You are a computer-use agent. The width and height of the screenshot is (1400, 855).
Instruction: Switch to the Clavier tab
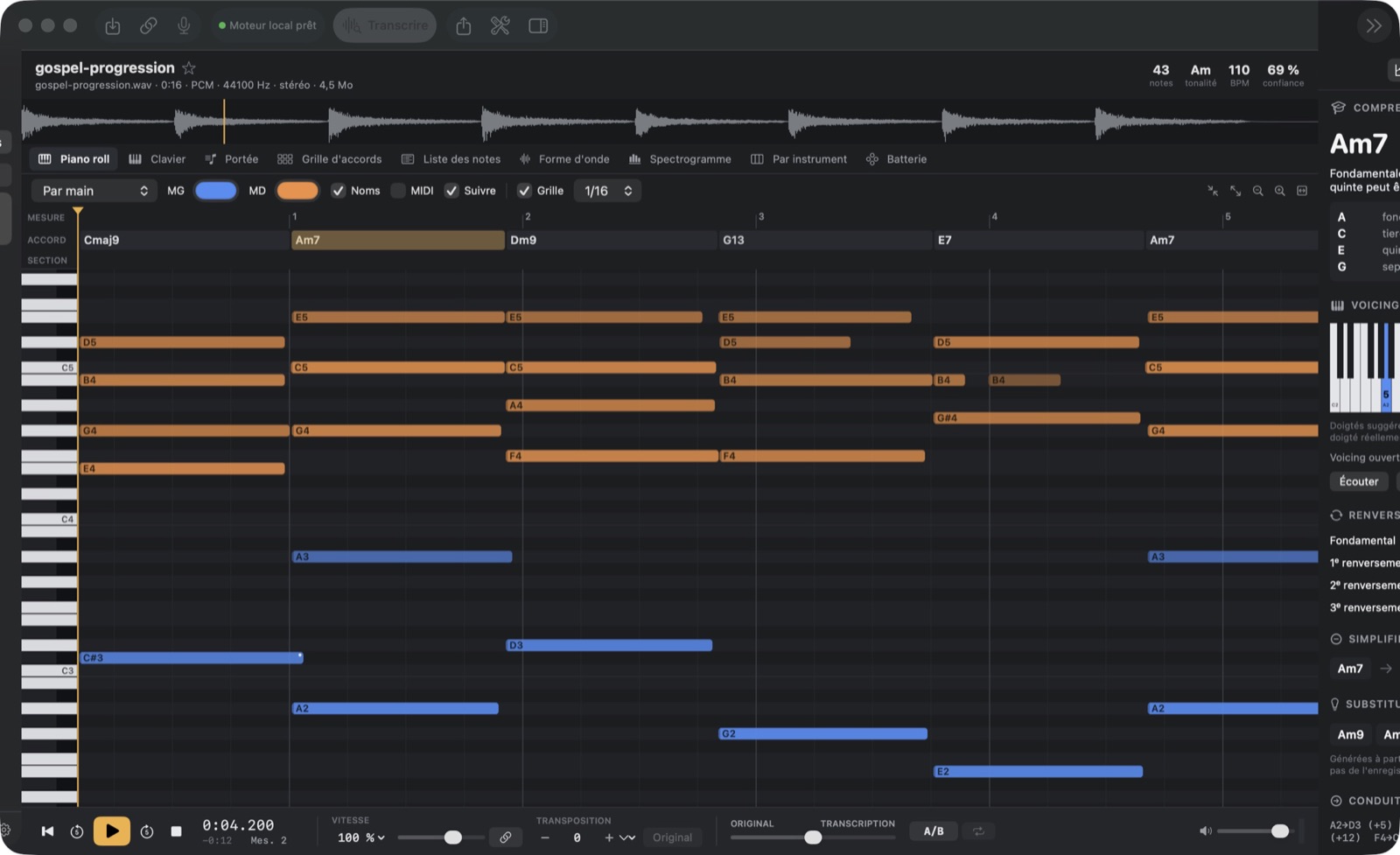point(157,159)
